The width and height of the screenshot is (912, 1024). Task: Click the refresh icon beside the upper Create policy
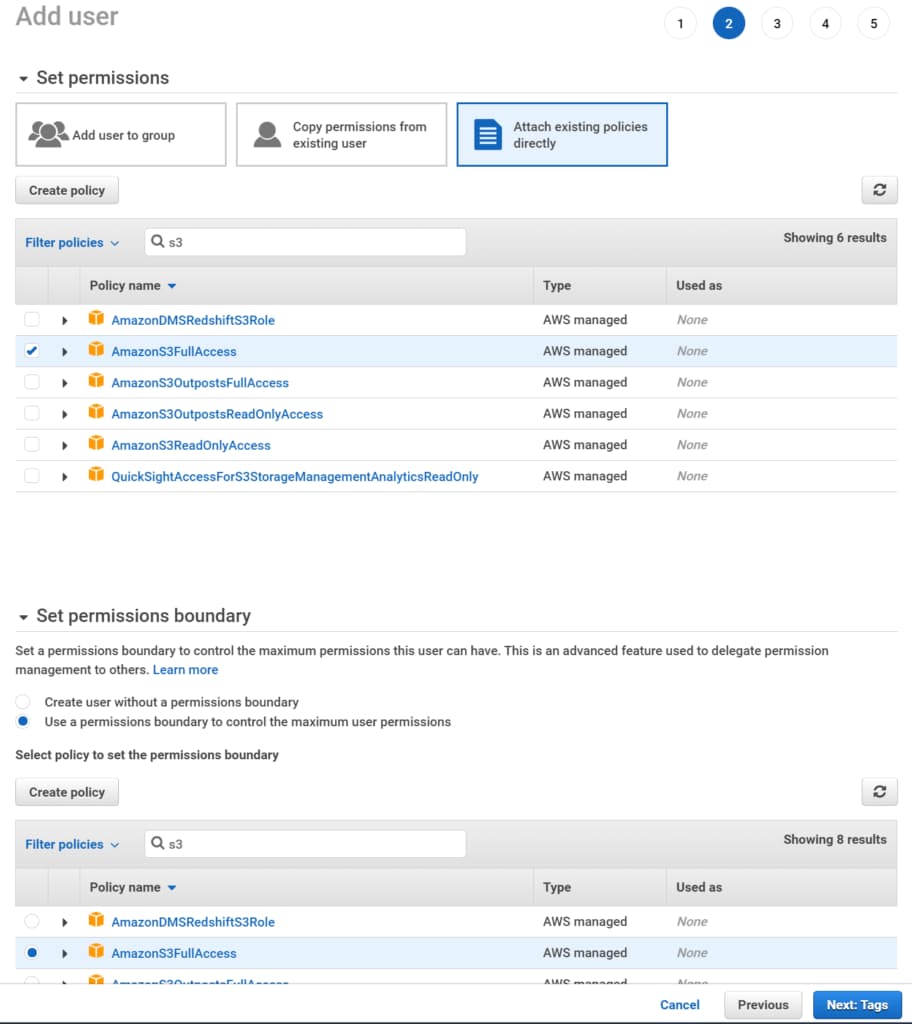click(879, 190)
